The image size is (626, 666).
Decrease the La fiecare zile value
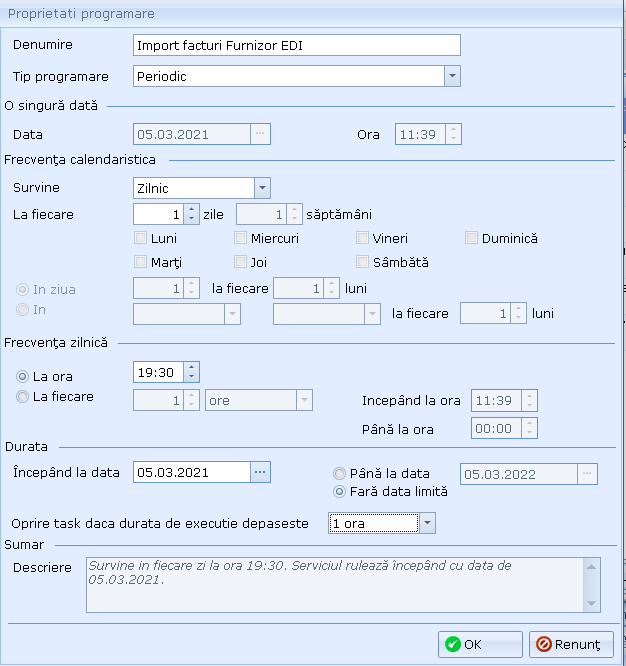click(192, 219)
